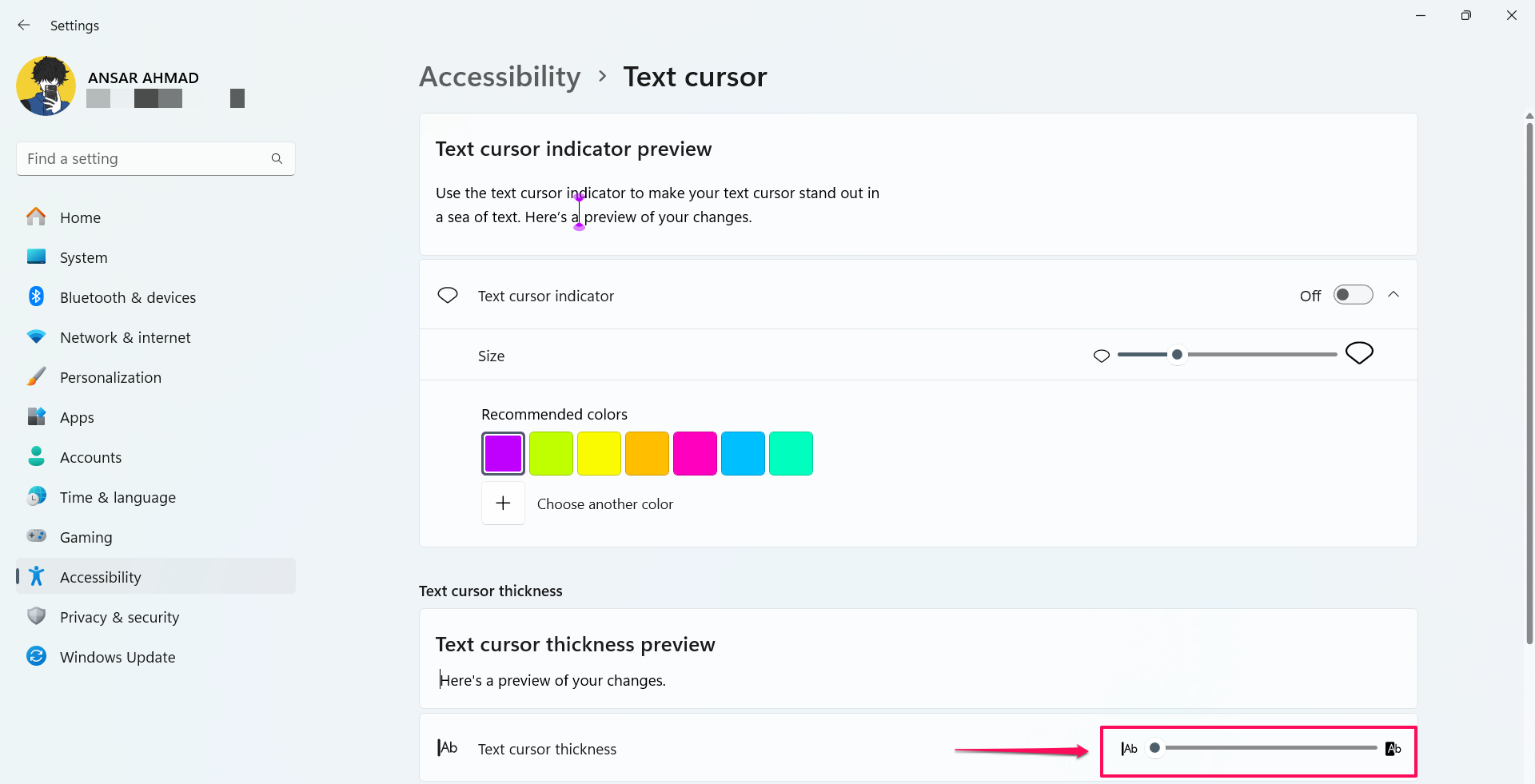This screenshot has width=1535, height=784.
Task: Select the orange color swatch
Action: (x=647, y=454)
